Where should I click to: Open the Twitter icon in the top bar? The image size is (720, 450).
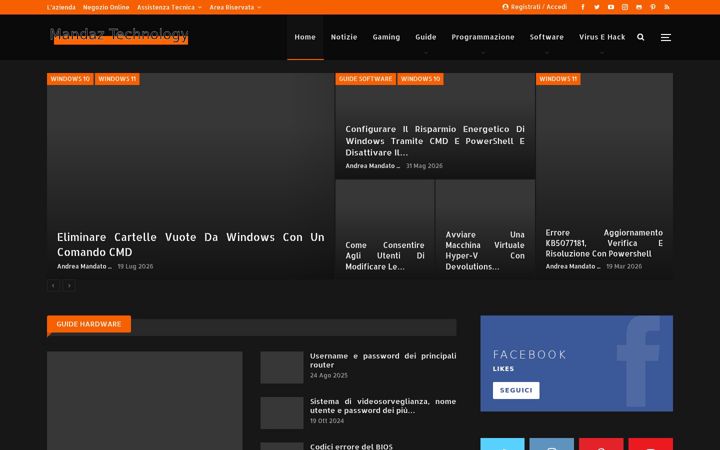[596, 7]
